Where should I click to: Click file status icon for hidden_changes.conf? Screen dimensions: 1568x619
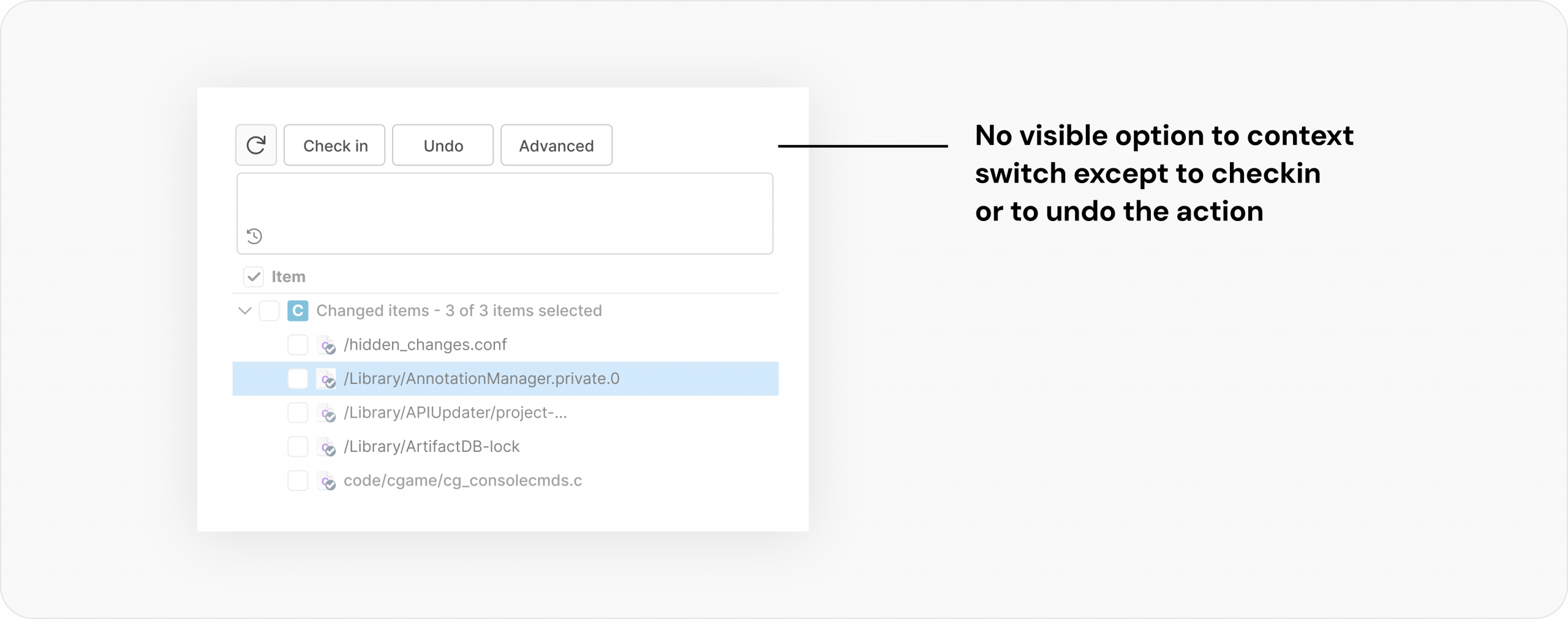tap(326, 345)
